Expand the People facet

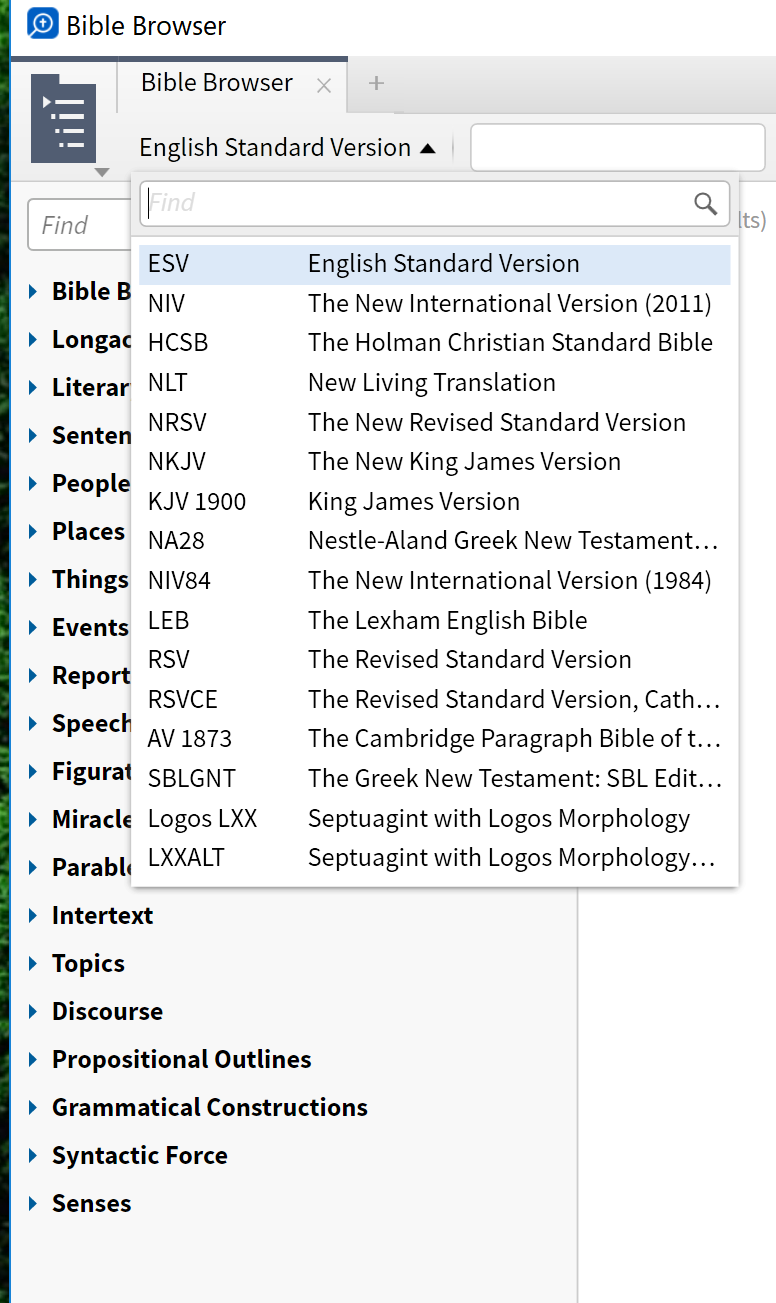(33, 483)
